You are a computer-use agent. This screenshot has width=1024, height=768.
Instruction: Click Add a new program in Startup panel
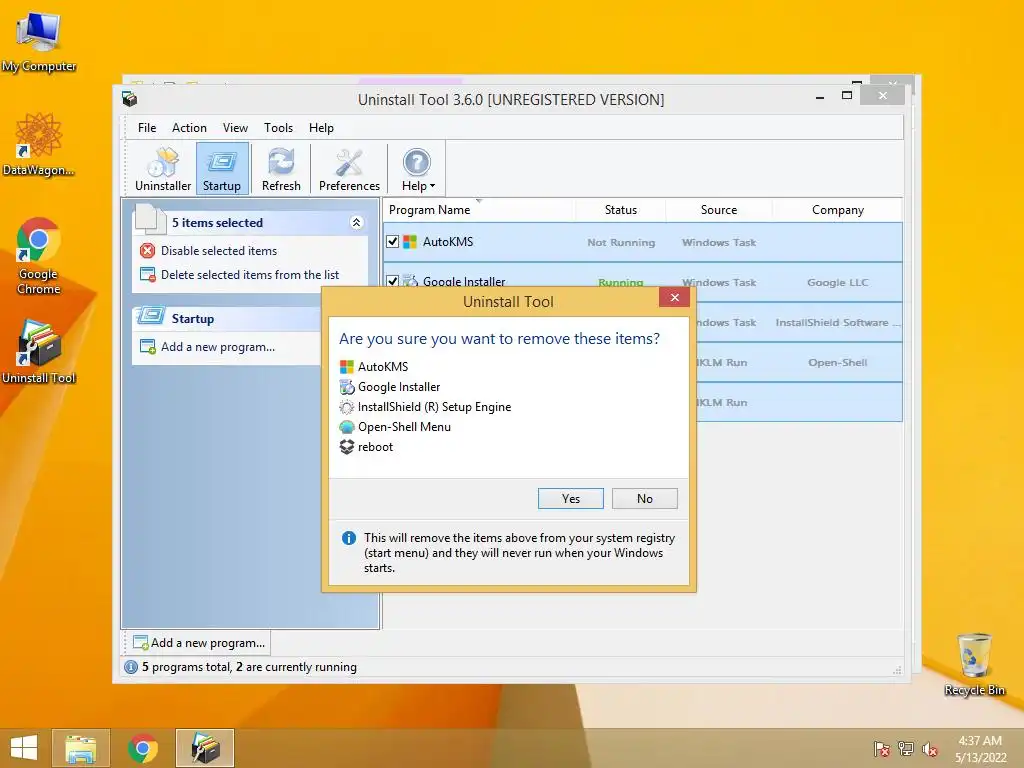218,347
